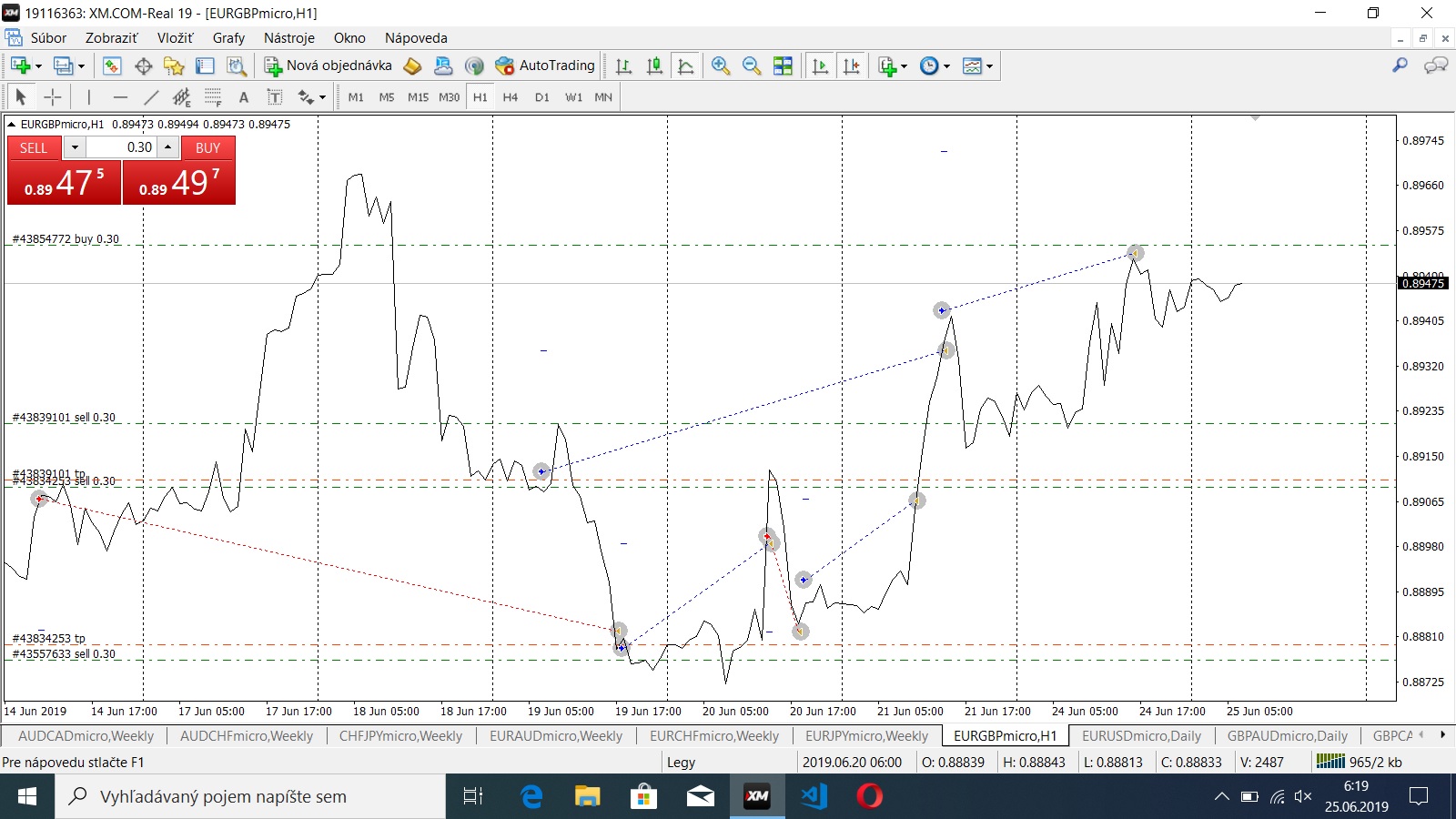Image resolution: width=1456 pixels, height=819 pixels.
Task: Click the Nová objednávka button
Action: [x=329, y=66]
